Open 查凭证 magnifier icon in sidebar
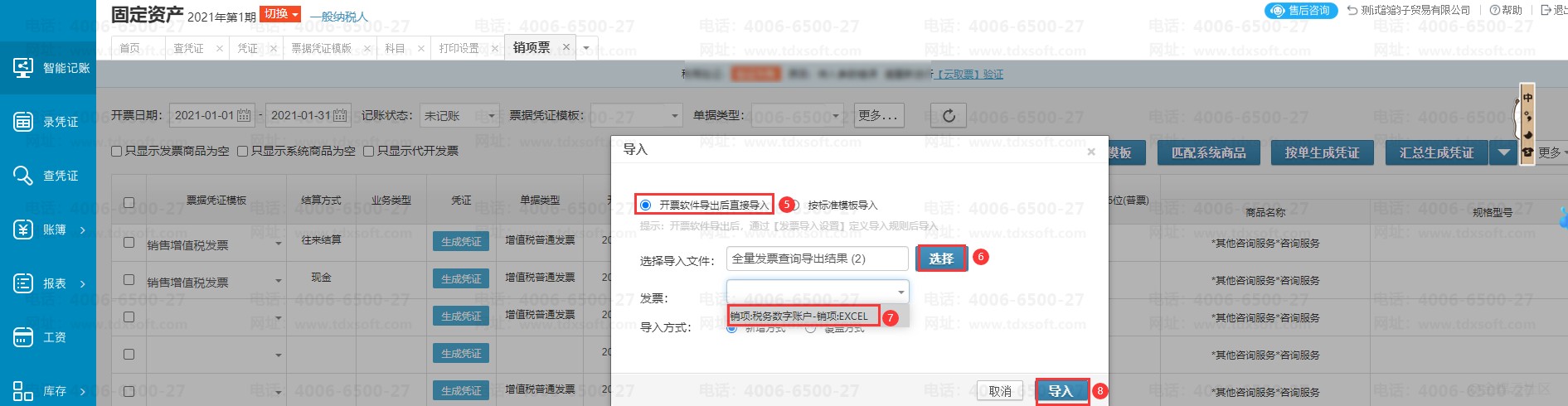 pos(23,176)
